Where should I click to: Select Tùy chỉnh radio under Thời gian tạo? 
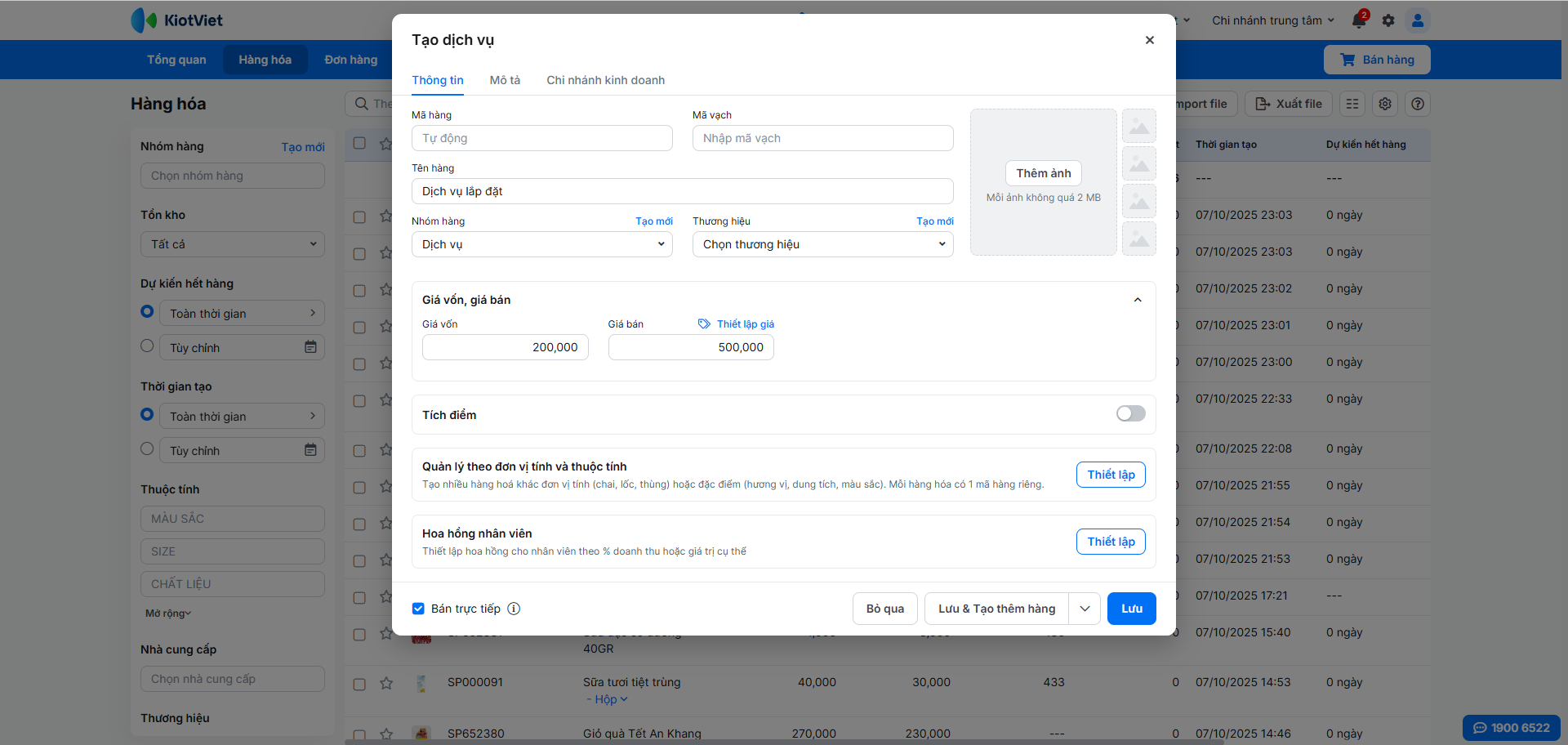pos(147,448)
